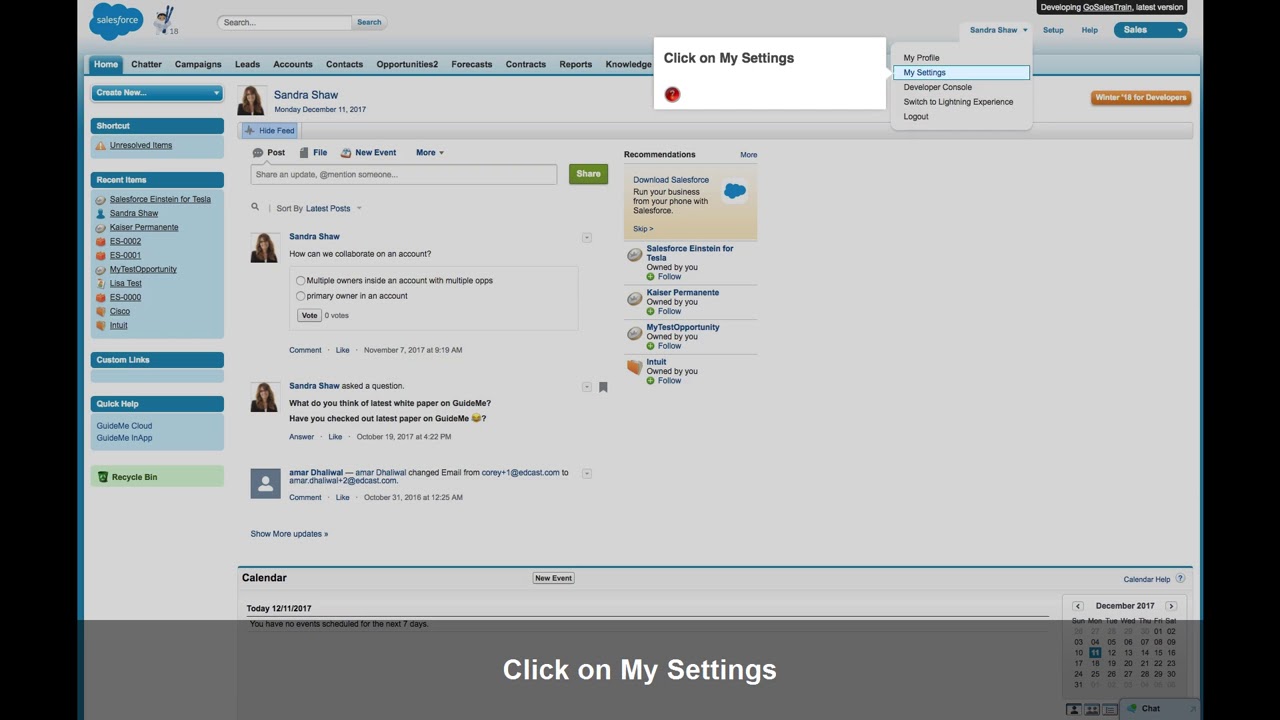
Task: Click the Salesforce Einstein for Tesla opportunity icon
Action: point(634,255)
